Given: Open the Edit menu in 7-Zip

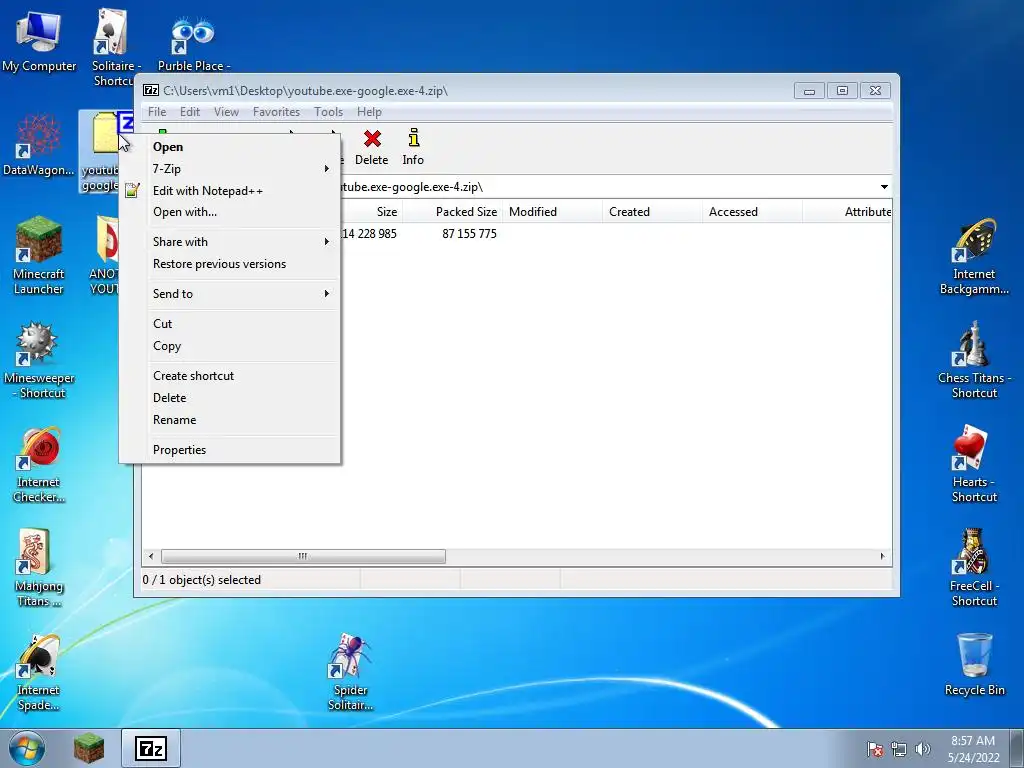Looking at the screenshot, I should tap(190, 112).
